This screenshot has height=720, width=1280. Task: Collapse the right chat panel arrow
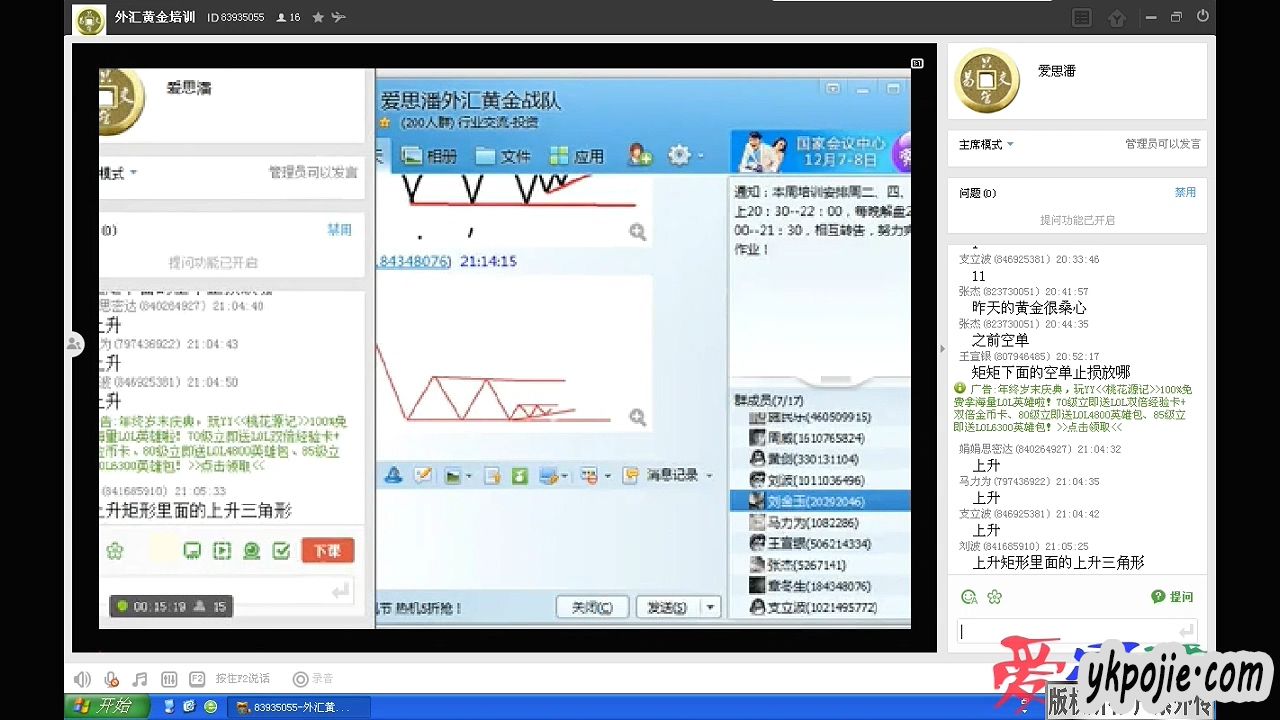(941, 349)
